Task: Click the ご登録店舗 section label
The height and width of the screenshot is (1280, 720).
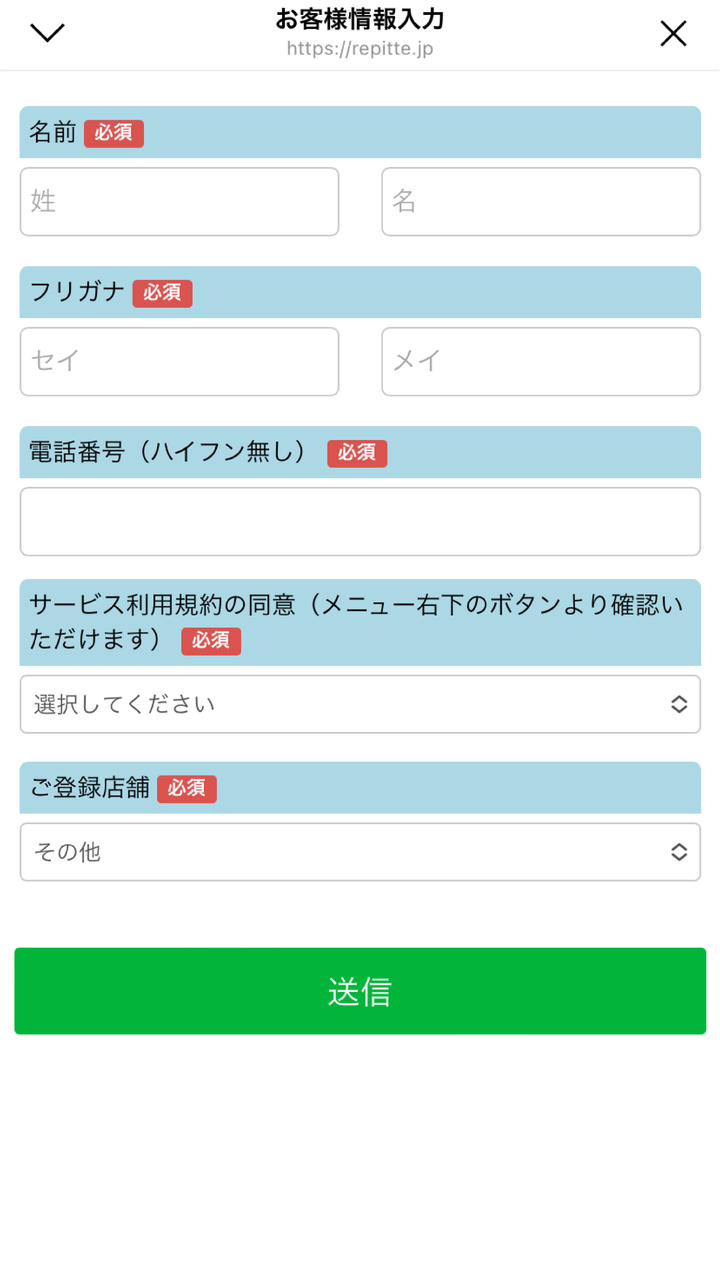Action: point(89,788)
